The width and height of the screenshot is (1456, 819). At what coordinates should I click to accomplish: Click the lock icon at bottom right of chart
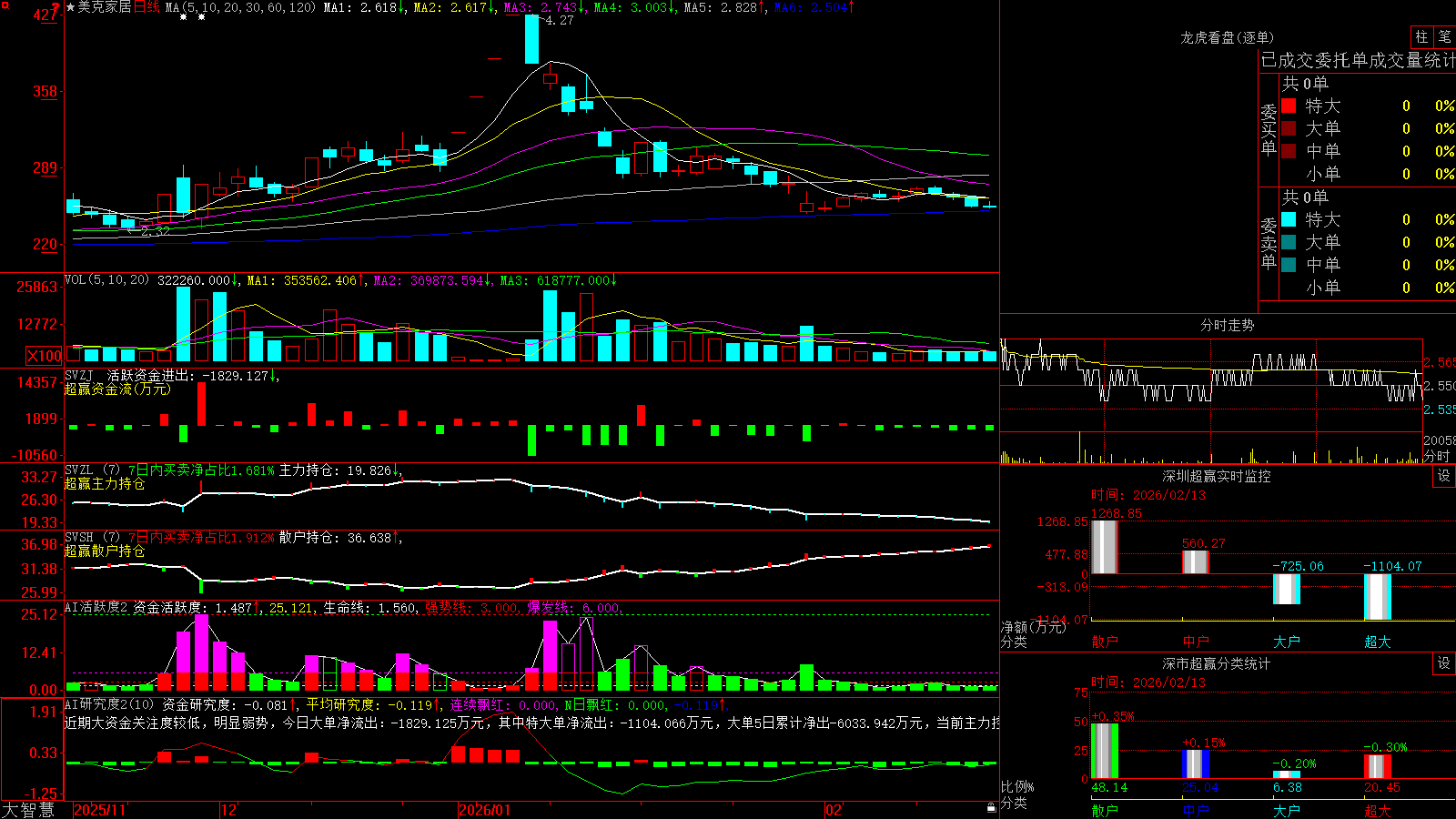(991, 808)
